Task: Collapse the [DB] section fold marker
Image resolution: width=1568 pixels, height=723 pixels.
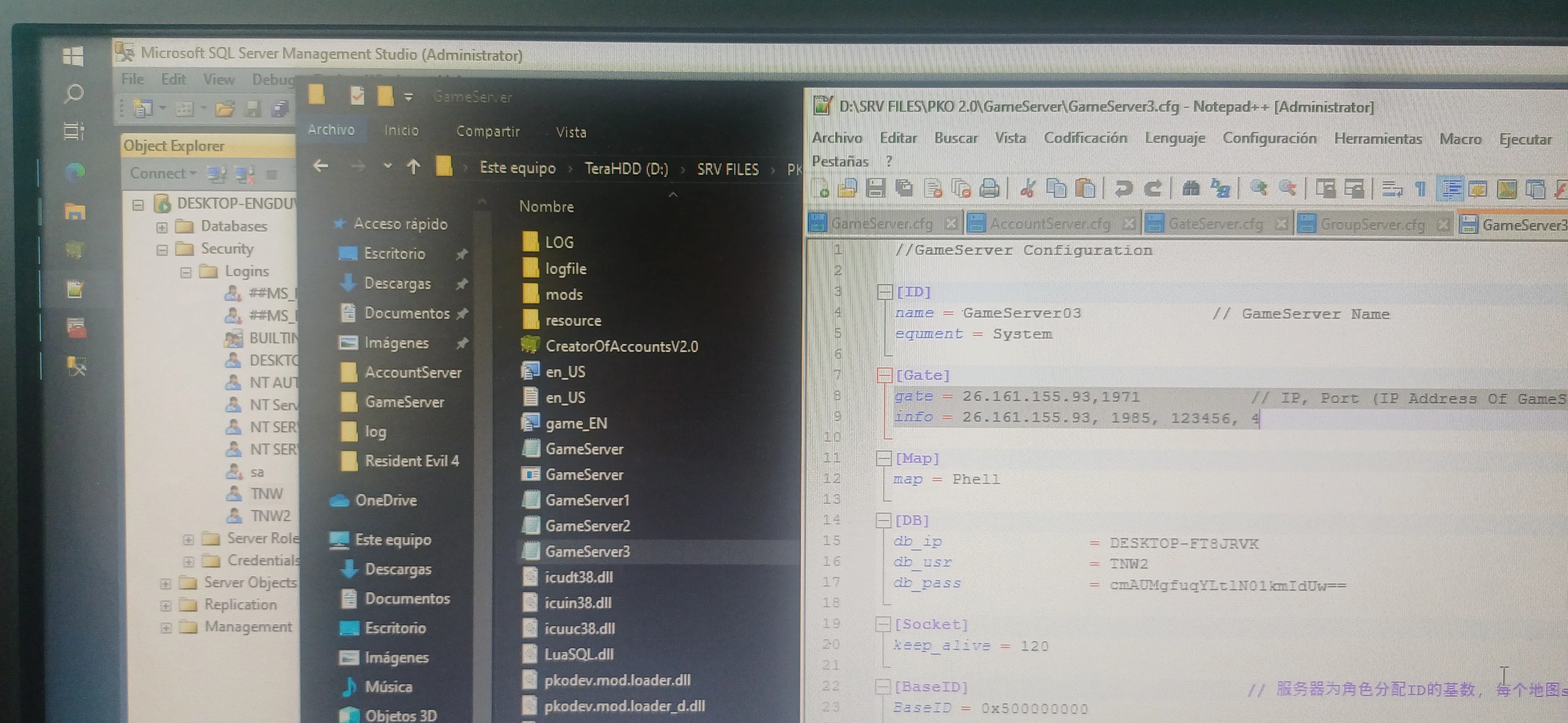Action: [x=883, y=520]
